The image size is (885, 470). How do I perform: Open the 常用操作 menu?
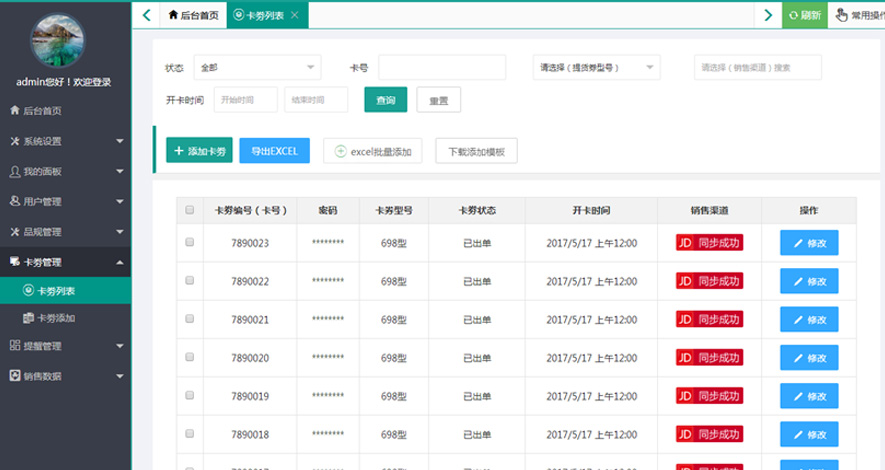[x=857, y=15]
